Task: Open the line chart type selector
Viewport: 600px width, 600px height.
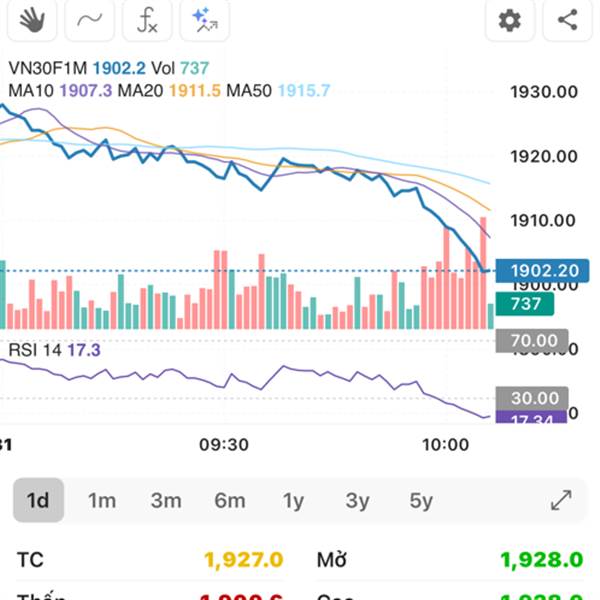Action: click(89, 19)
